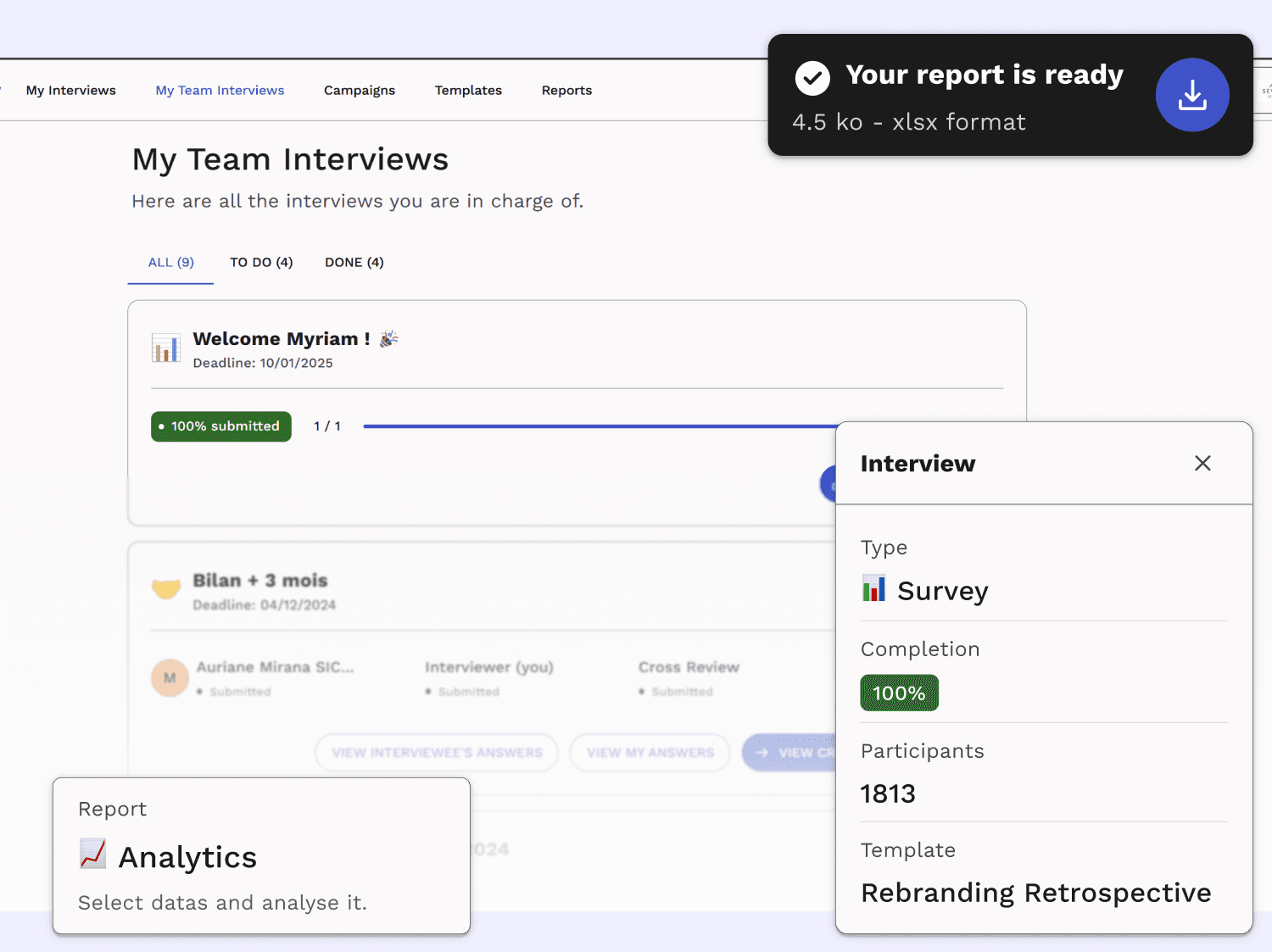The height and width of the screenshot is (952, 1272).
Task: Open the Bilan + 3 mois interview title
Action: tap(260, 581)
